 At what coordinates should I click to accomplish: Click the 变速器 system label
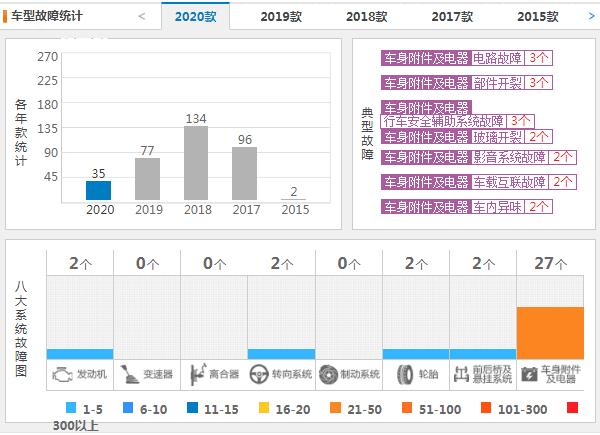pyautogui.click(x=158, y=374)
